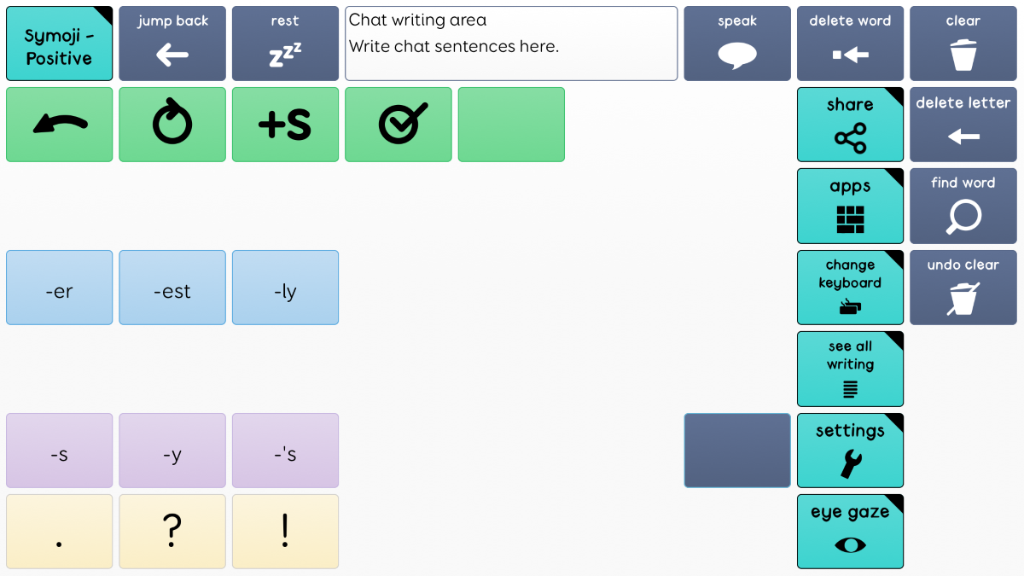Open the apps grid
Image resolution: width=1024 pixels, height=576 pixels.
[x=850, y=206]
